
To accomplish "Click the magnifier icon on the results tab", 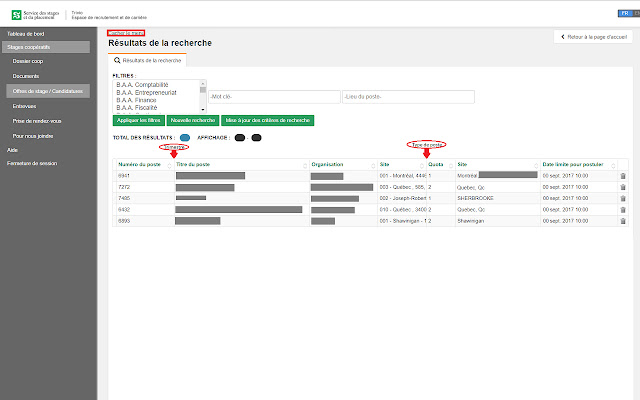I will coord(117,60).
